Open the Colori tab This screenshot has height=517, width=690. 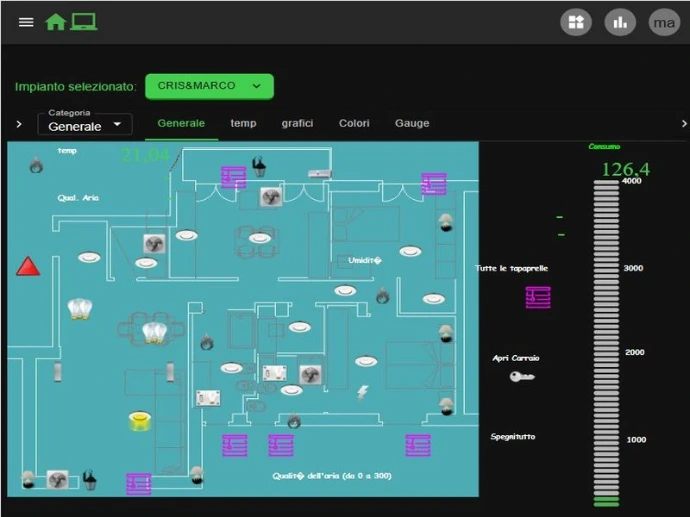coord(354,123)
